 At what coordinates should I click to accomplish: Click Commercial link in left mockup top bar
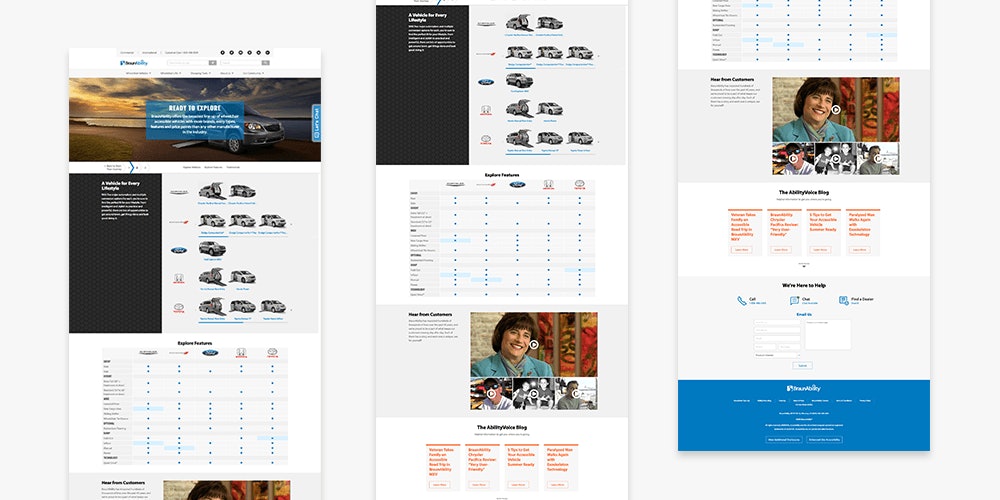point(127,52)
